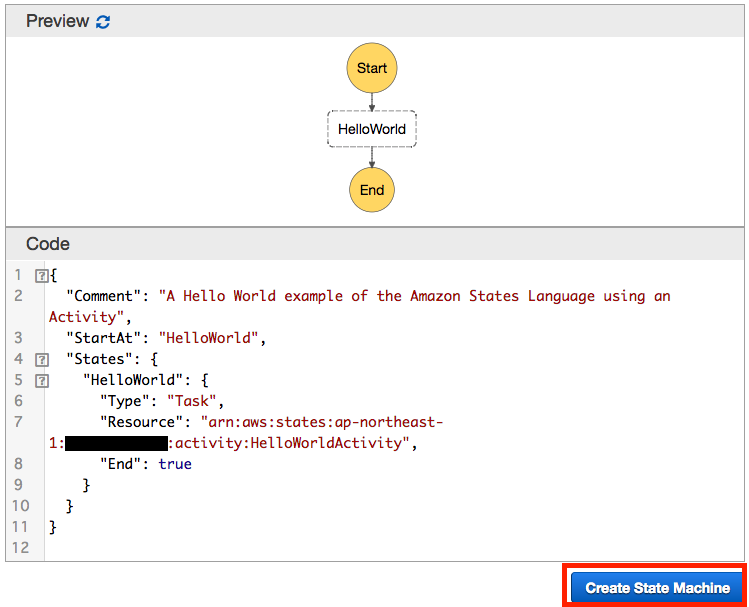Click the activity:HelloWorldActivity ARN text

point(289,443)
